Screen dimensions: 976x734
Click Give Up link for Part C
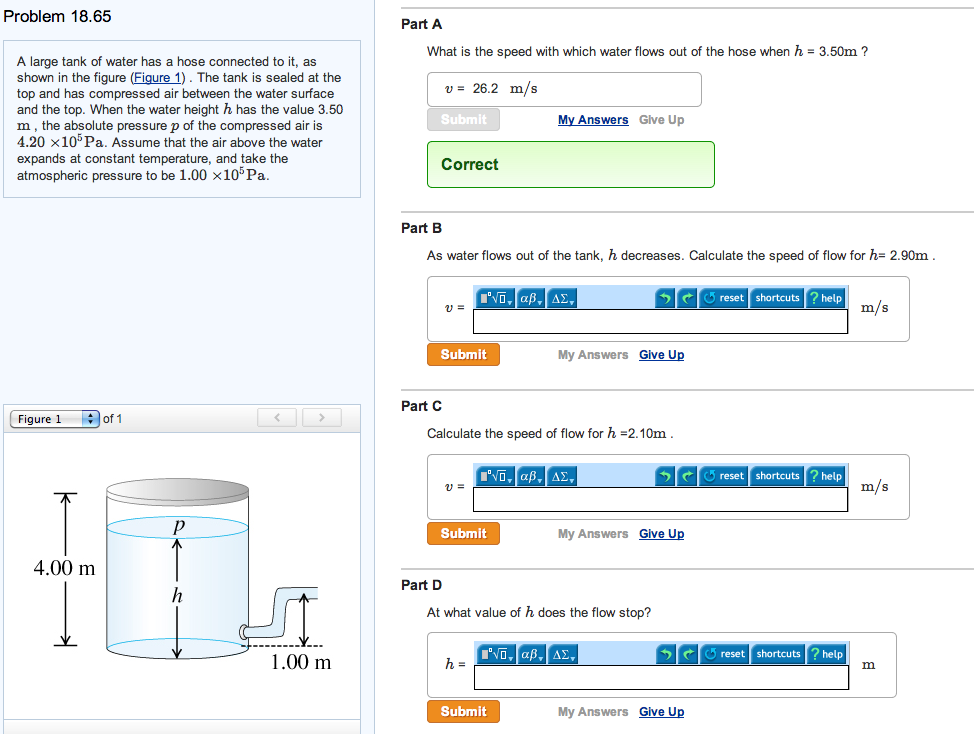click(662, 534)
